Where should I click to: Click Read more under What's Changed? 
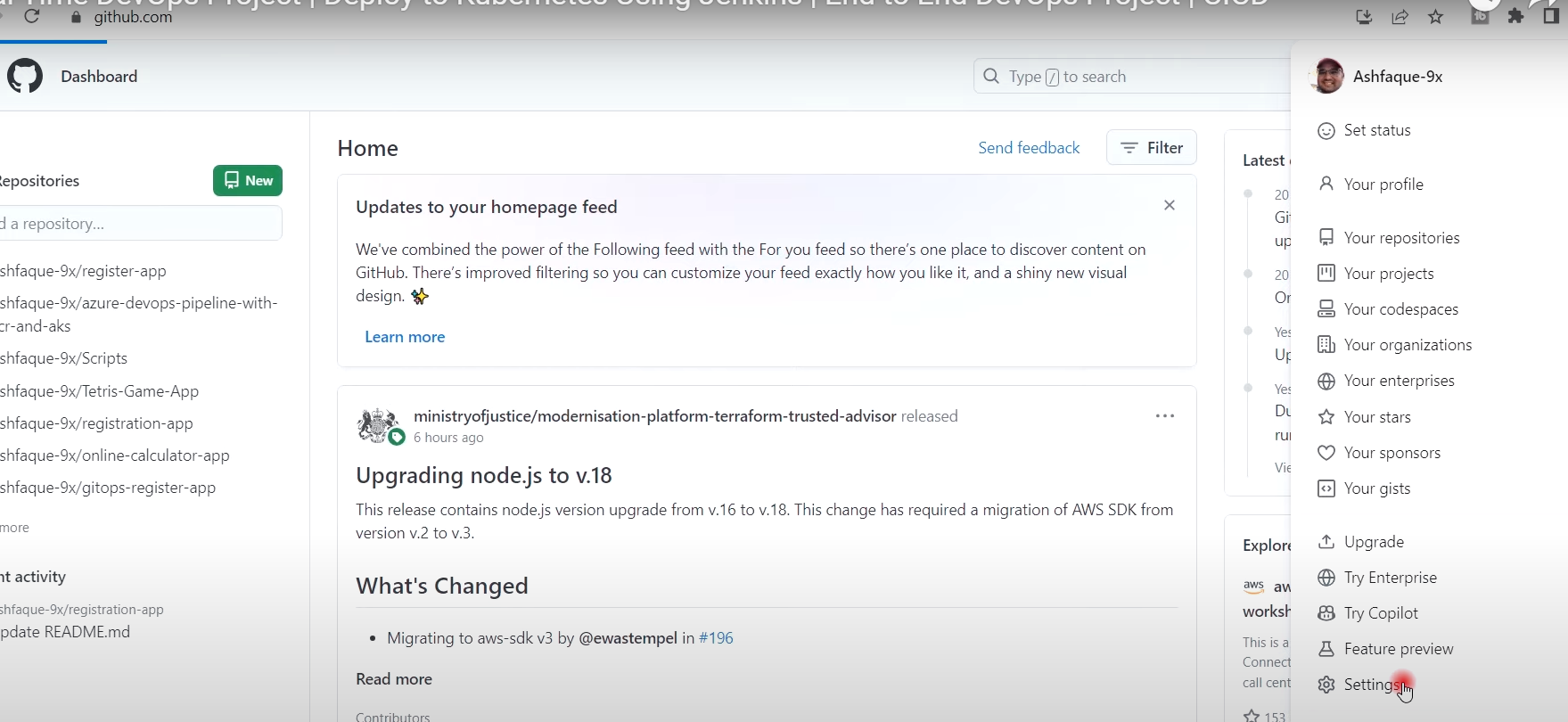click(394, 679)
